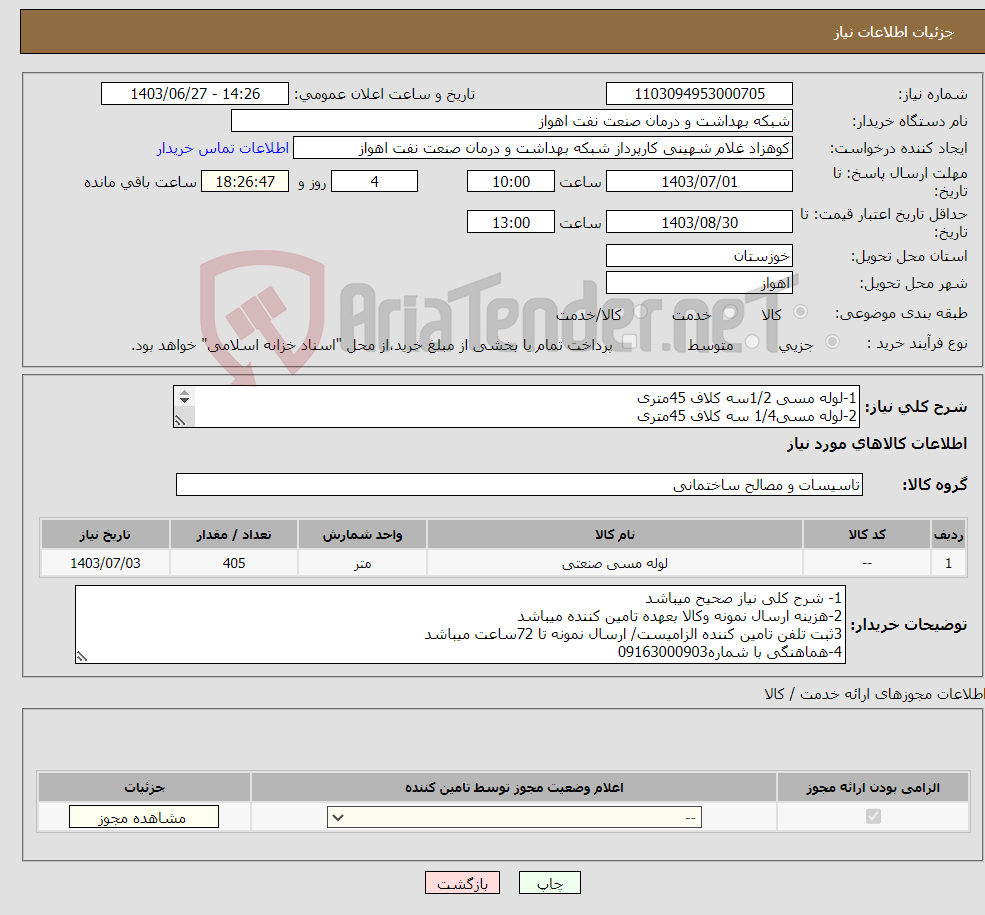Click the اطلاعات کالاهای مورد نیاز heading
Image resolution: width=985 pixels, height=915 pixels.
(877, 444)
